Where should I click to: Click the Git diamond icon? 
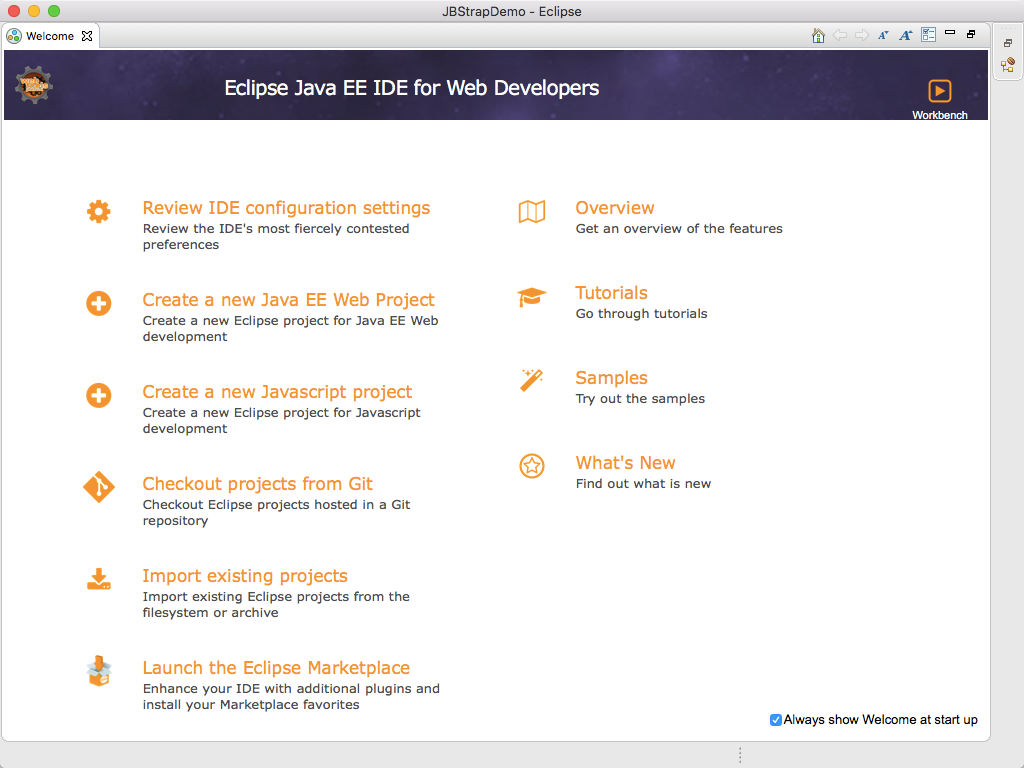coord(99,487)
